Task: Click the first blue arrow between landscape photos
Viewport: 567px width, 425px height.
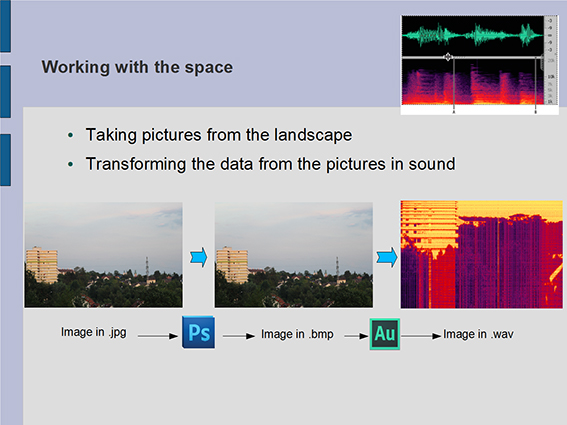Action: 199,258
